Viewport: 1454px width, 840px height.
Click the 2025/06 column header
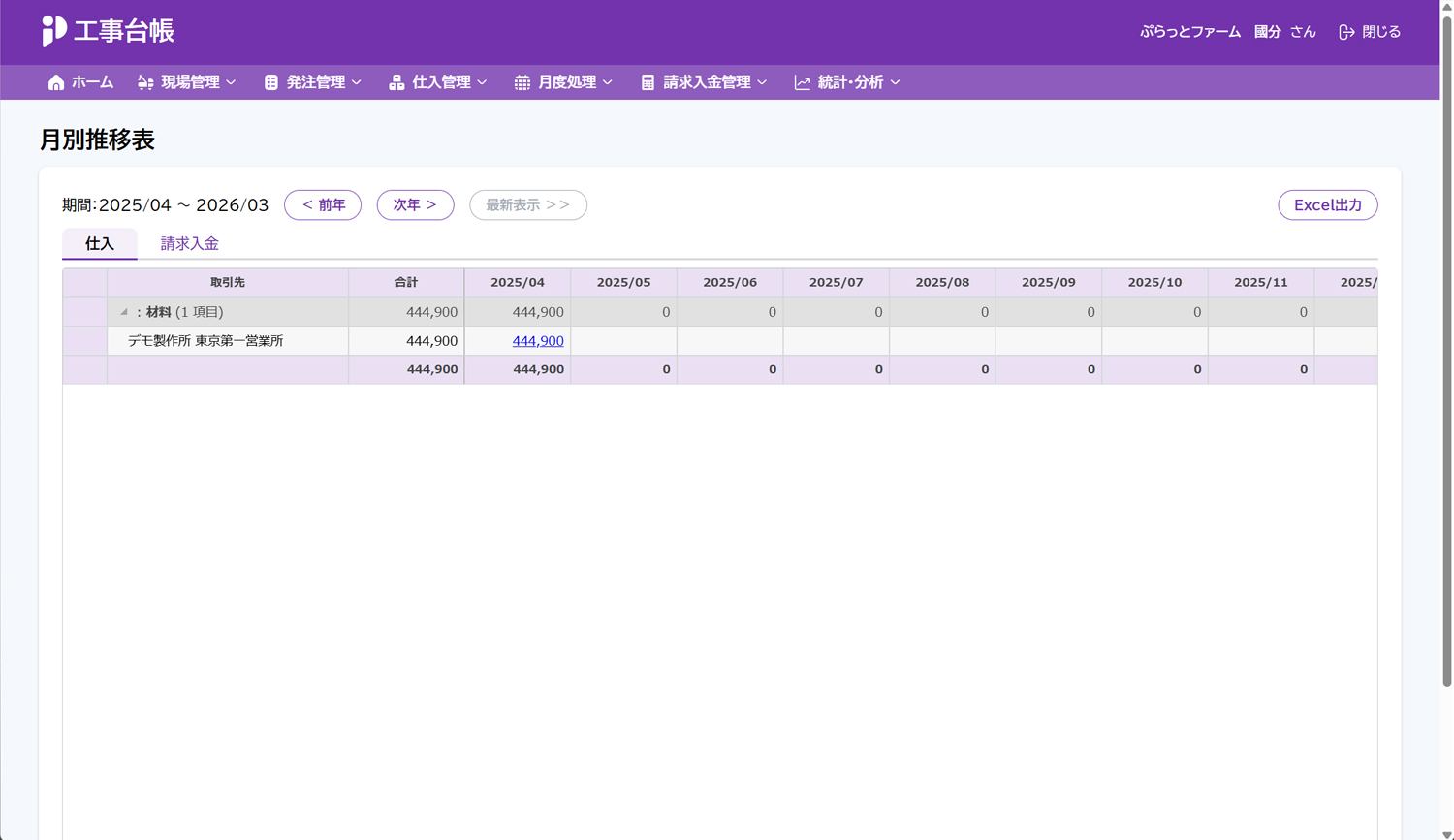click(x=730, y=283)
